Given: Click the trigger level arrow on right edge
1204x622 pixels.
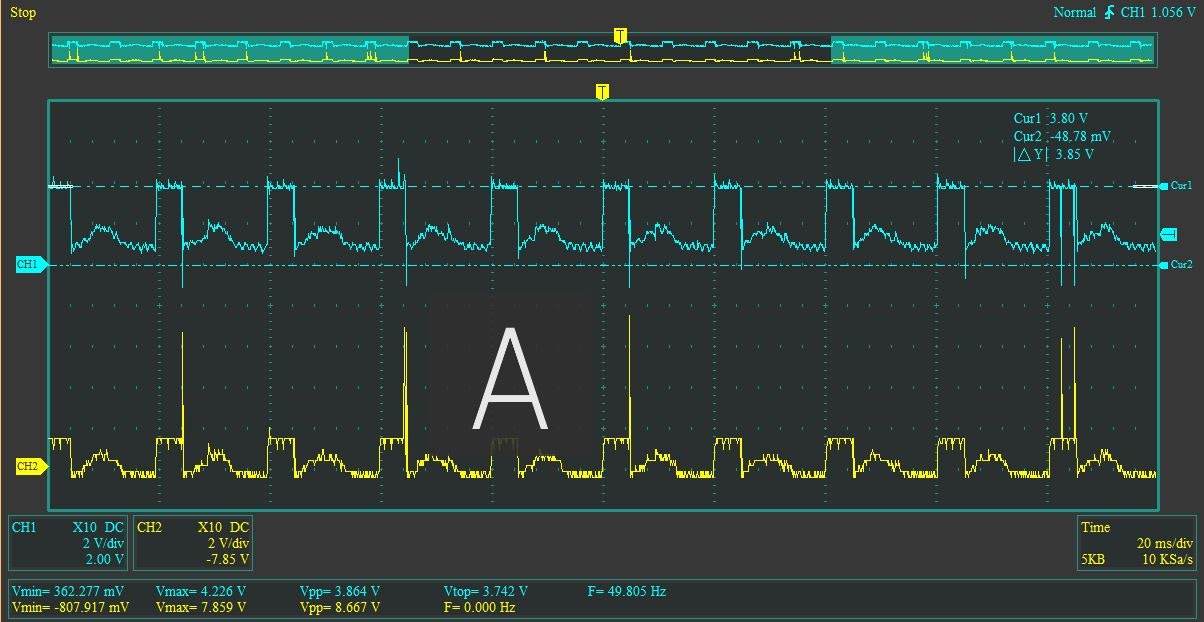Looking at the screenshot, I should [1168, 234].
